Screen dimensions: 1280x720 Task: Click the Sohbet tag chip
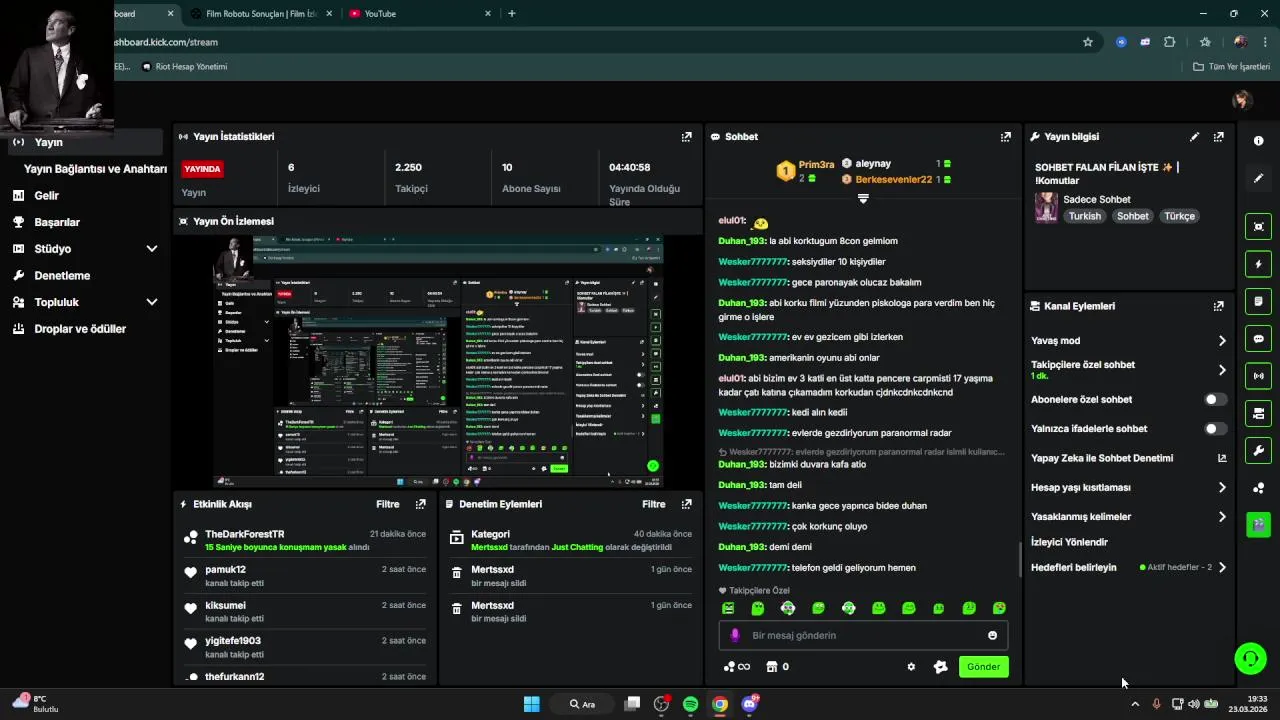point(1133,216)
